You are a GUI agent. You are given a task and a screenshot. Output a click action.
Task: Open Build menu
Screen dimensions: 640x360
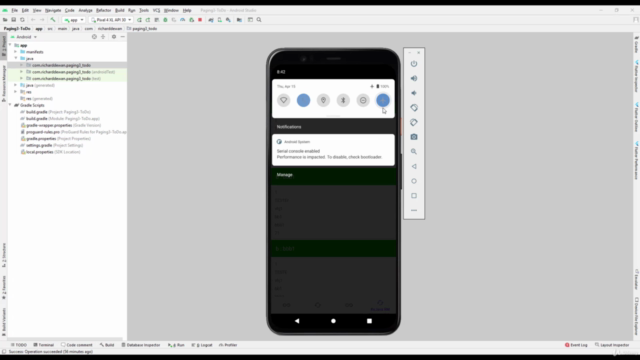point(120,10)
